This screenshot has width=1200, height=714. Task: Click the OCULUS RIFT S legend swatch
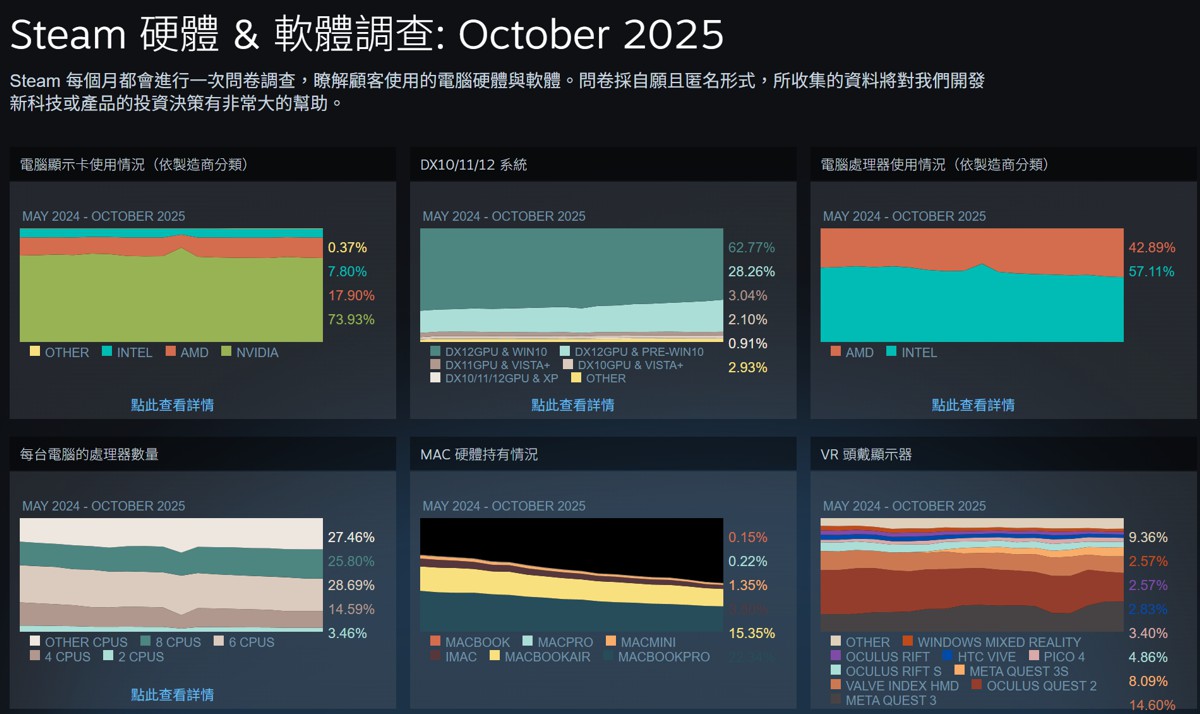coord(836,671)
